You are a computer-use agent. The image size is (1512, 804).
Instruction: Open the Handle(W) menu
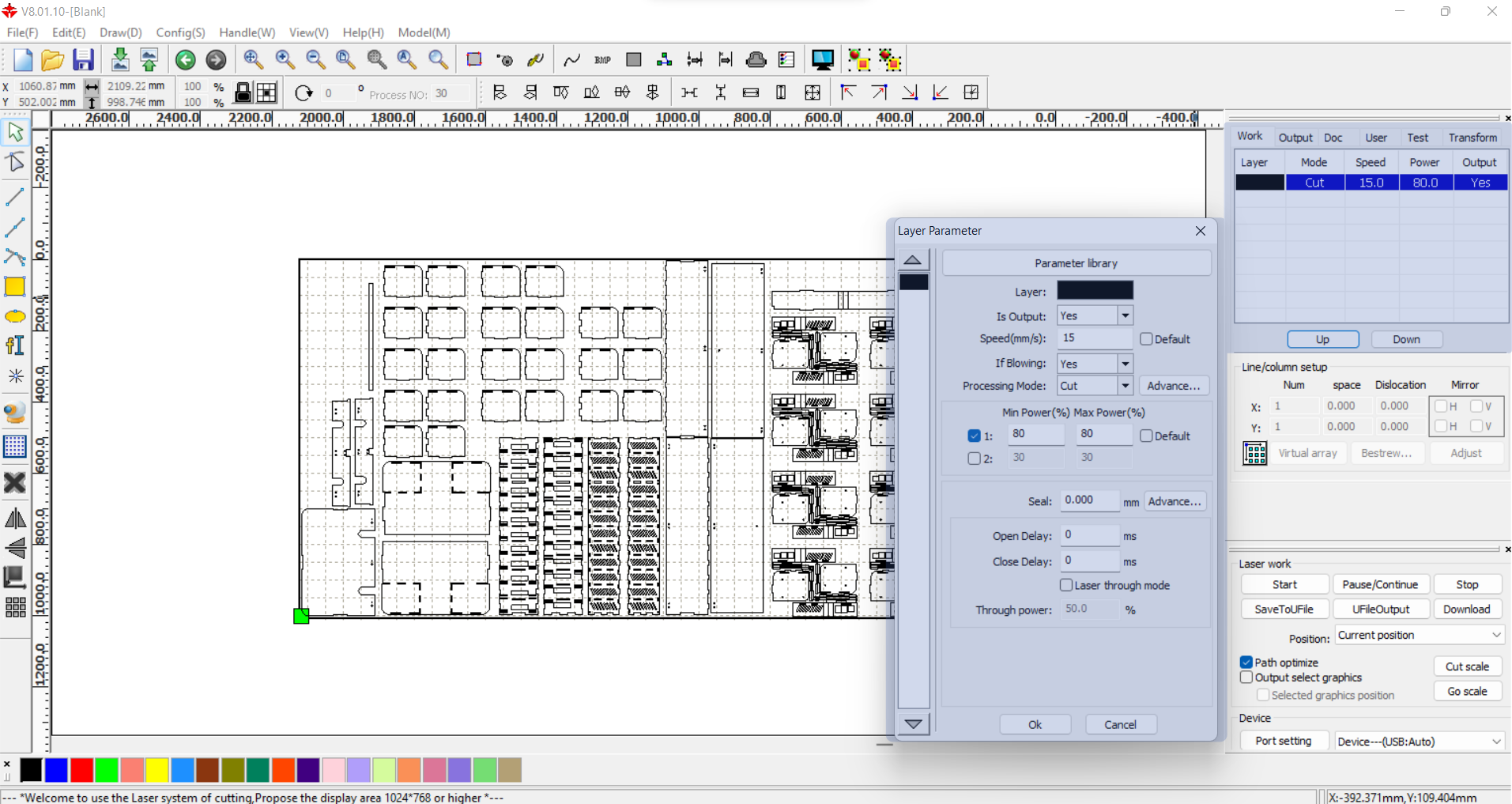coord(247,32)
